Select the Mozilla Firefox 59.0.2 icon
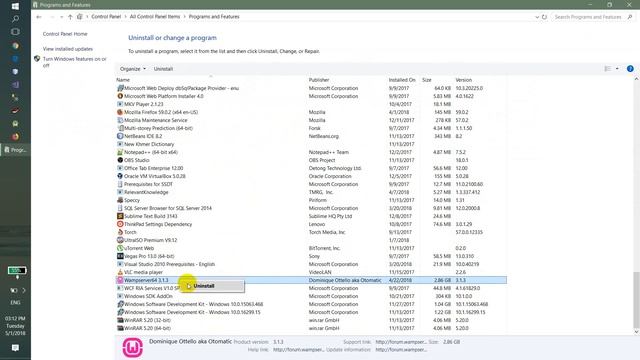Viewport: 640px width, 360px height. tap(120, 112)
